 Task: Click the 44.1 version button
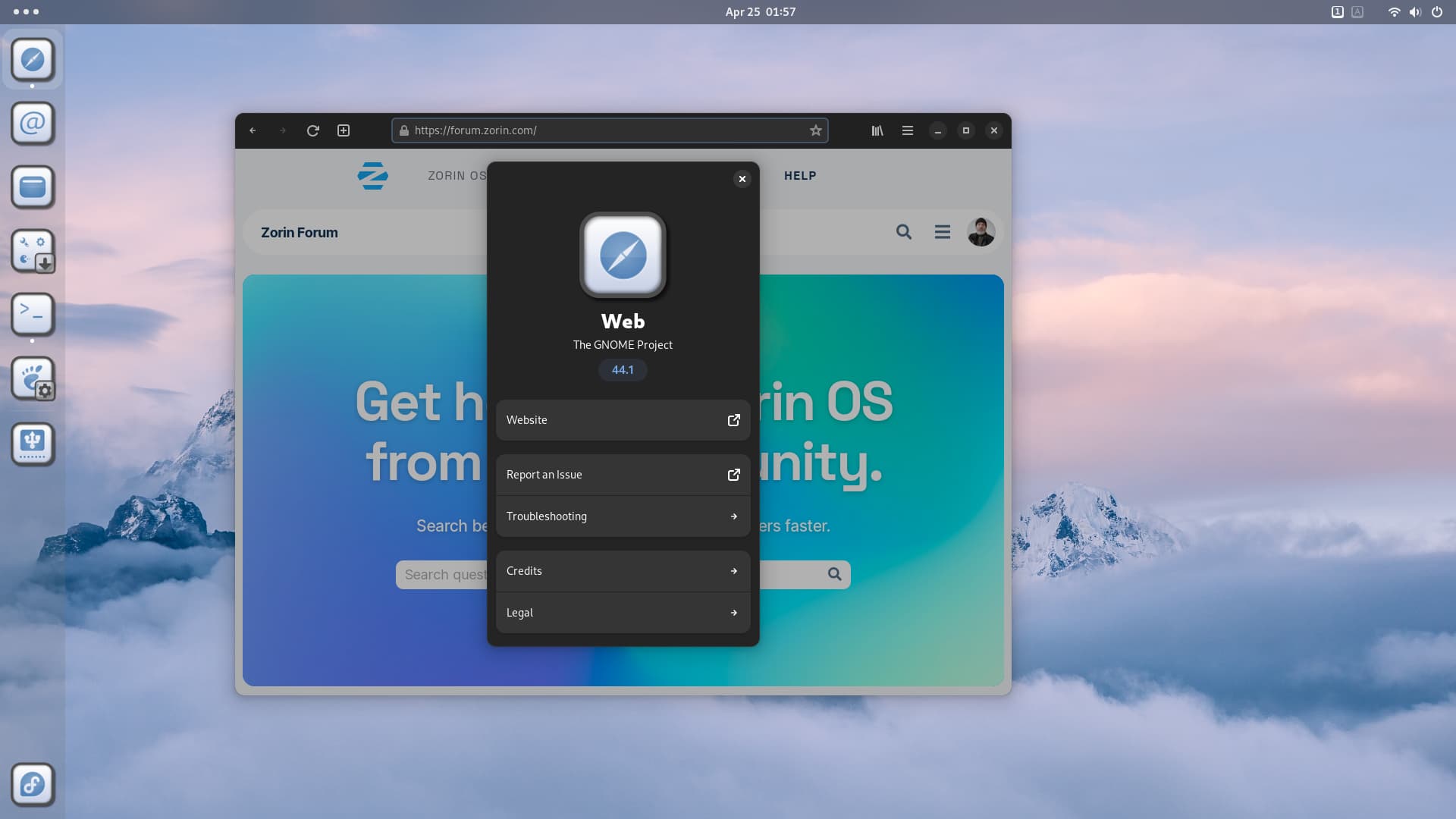[623, 370]
